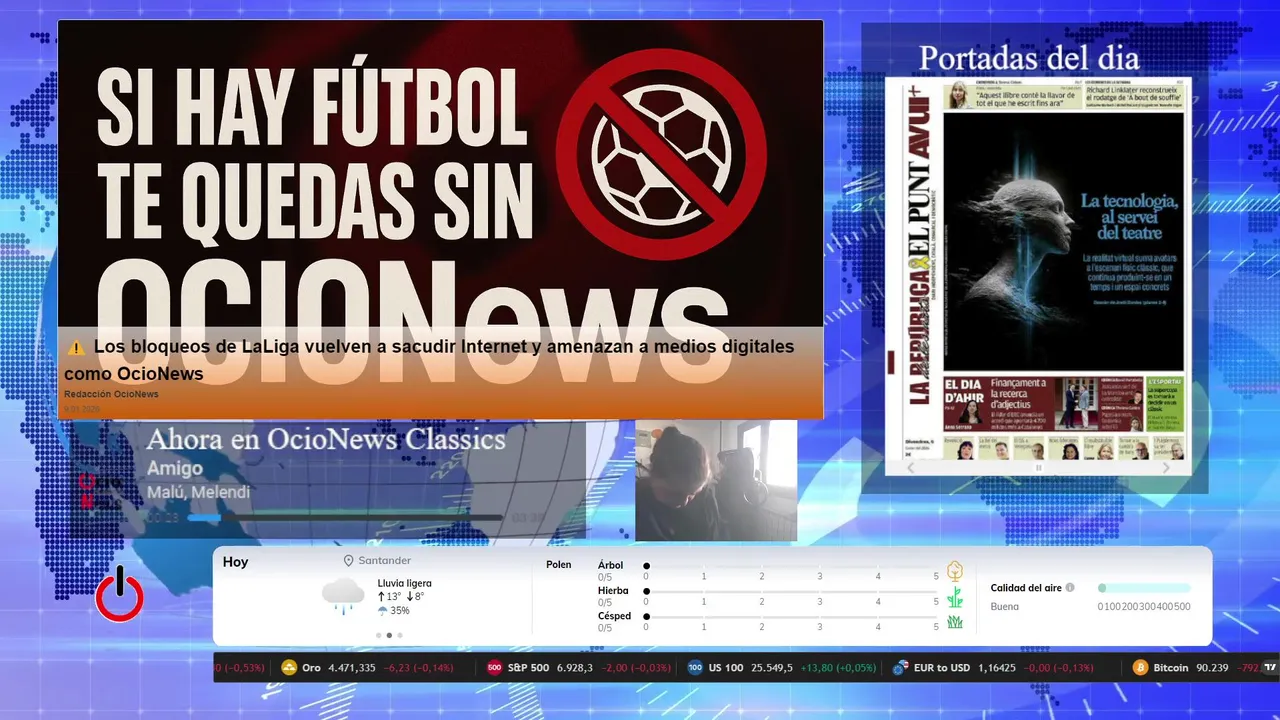1280x720 pixels.
Task: Click the warning triangle emoji in the headline
Action: point(76,348)
